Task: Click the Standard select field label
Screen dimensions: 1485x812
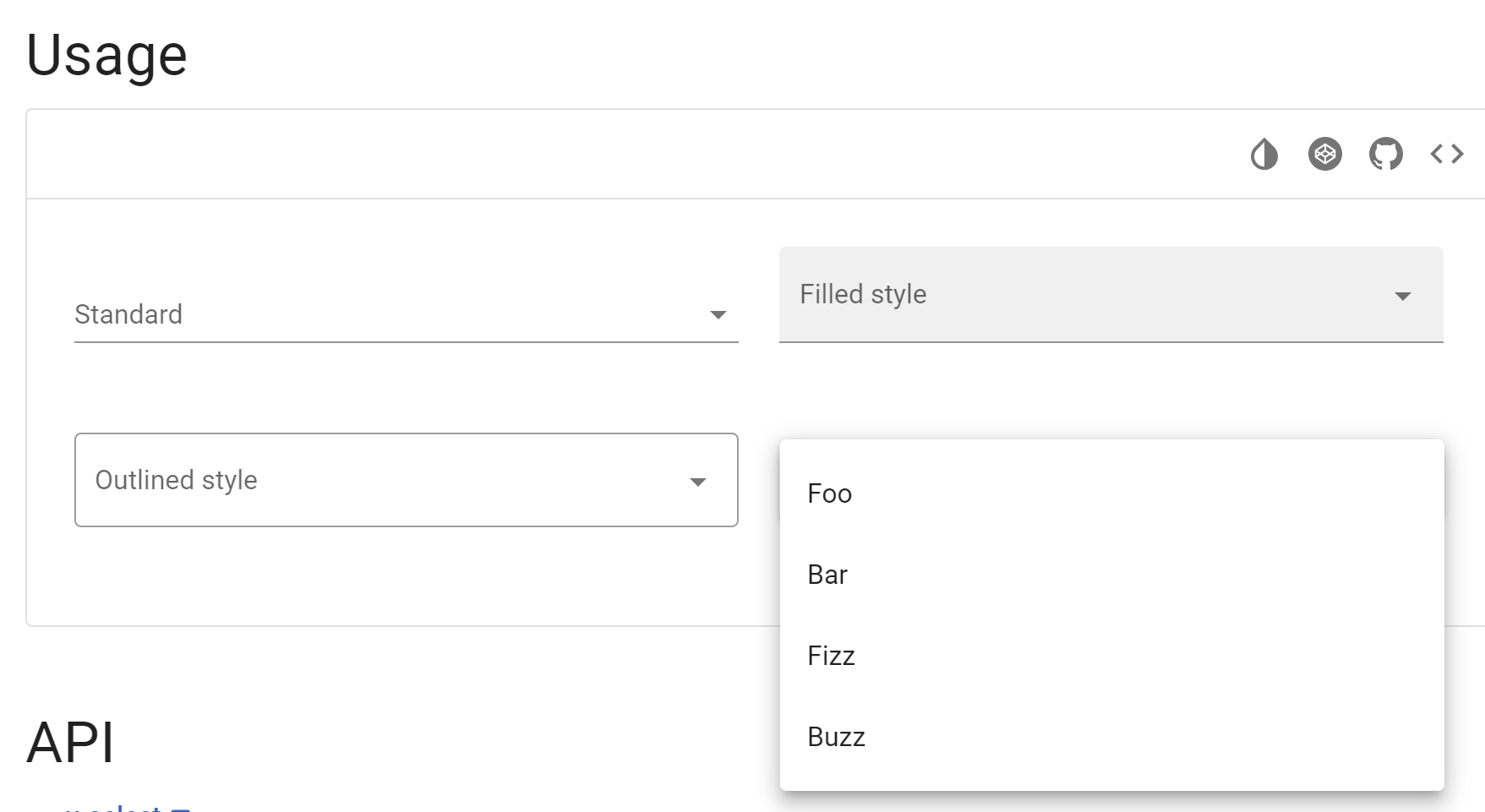Action: click(x=128, y=314)
